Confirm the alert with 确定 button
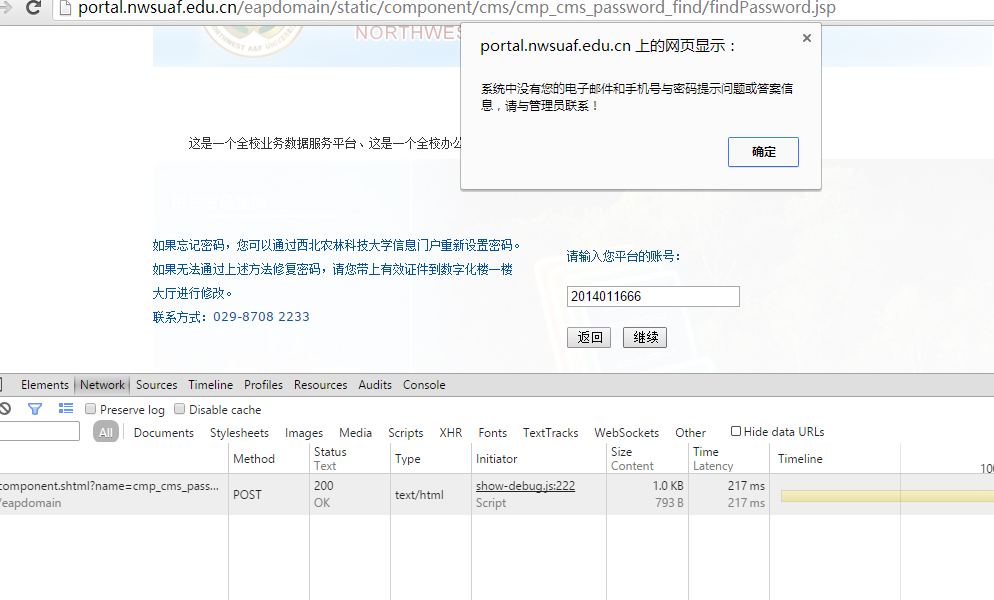This screenshot has width=994, height=600. [x=763, y=152]
